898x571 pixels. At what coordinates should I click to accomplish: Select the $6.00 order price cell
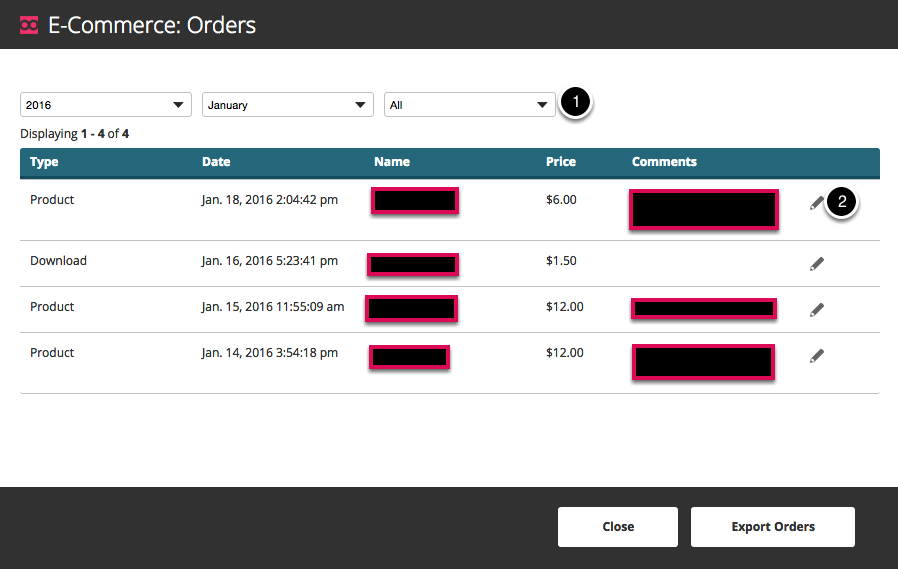(561, 200)
